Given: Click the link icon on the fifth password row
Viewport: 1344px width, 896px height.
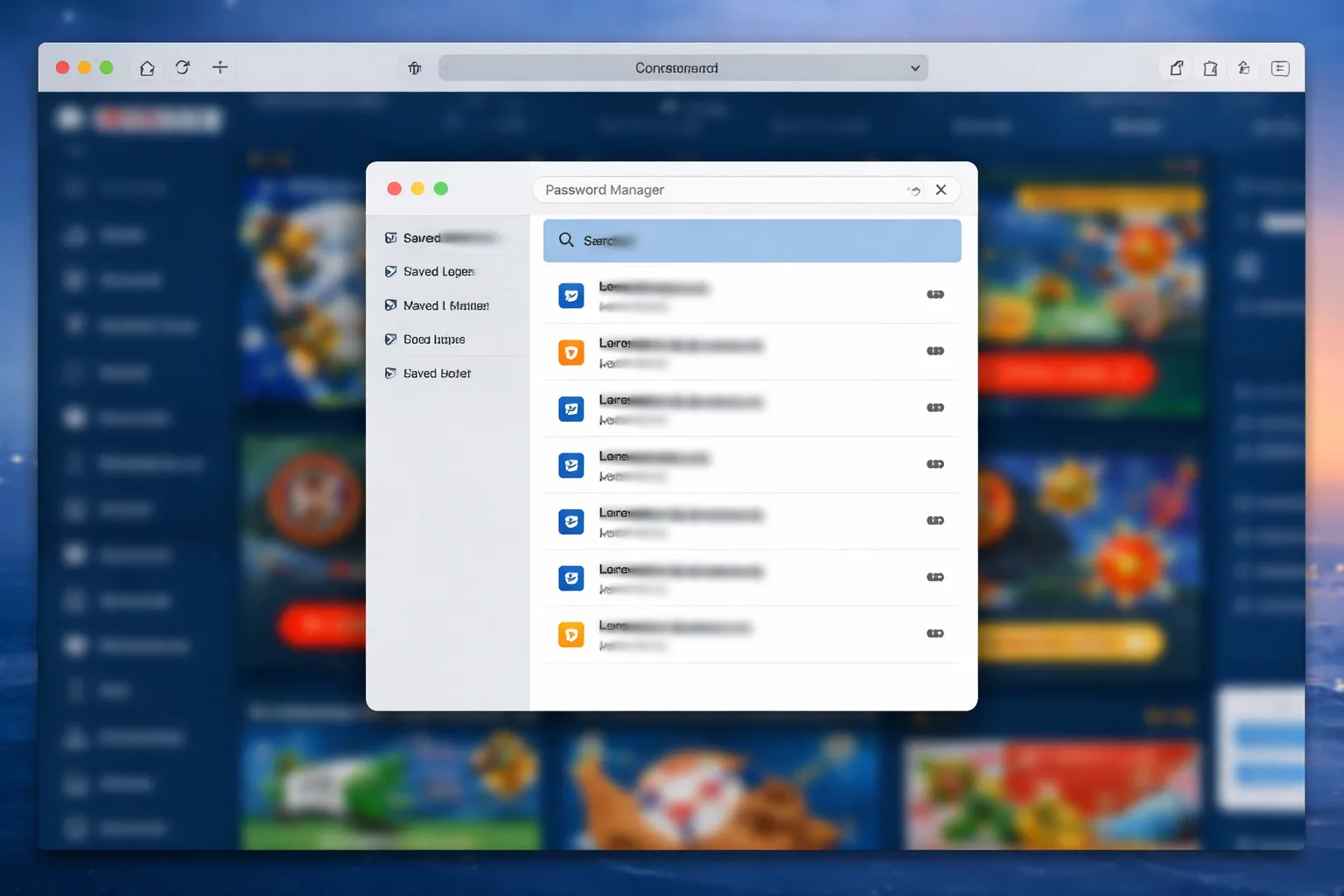Looking at the screenshot, I should pos(935,521).
